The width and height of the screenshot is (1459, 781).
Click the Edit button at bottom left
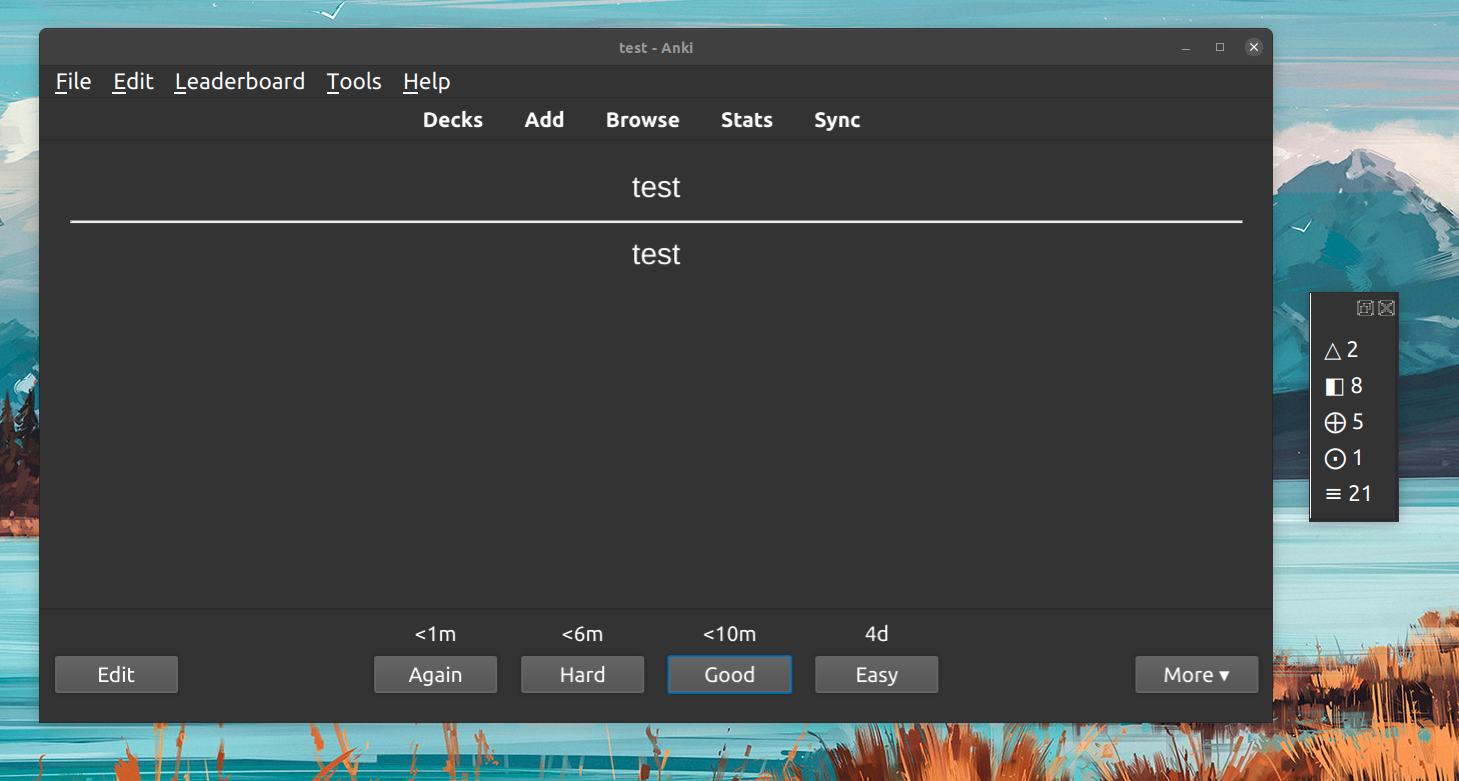click(x=116, y=675)
